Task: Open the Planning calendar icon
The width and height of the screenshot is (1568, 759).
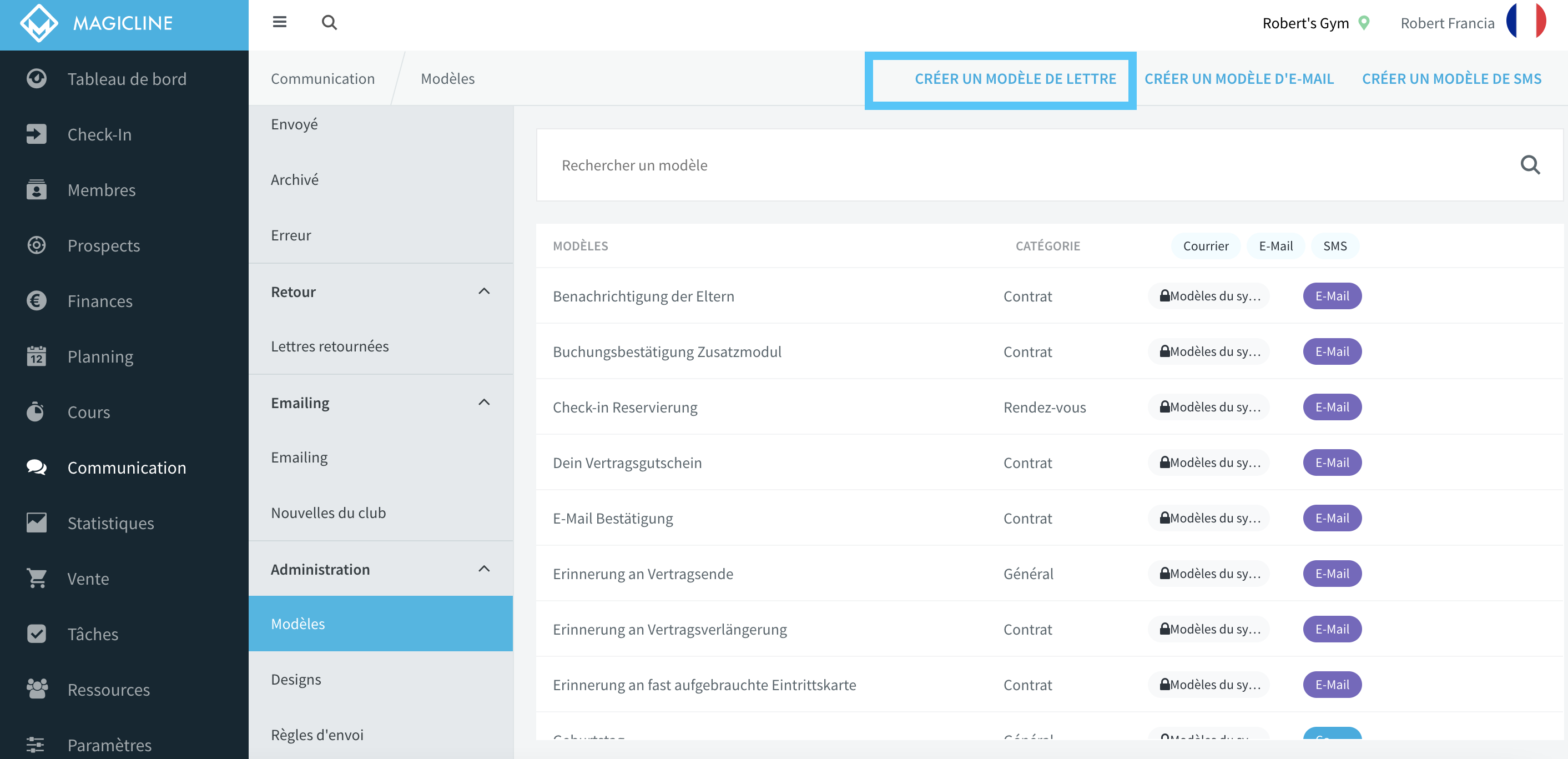Action: [x=37, y=356]
